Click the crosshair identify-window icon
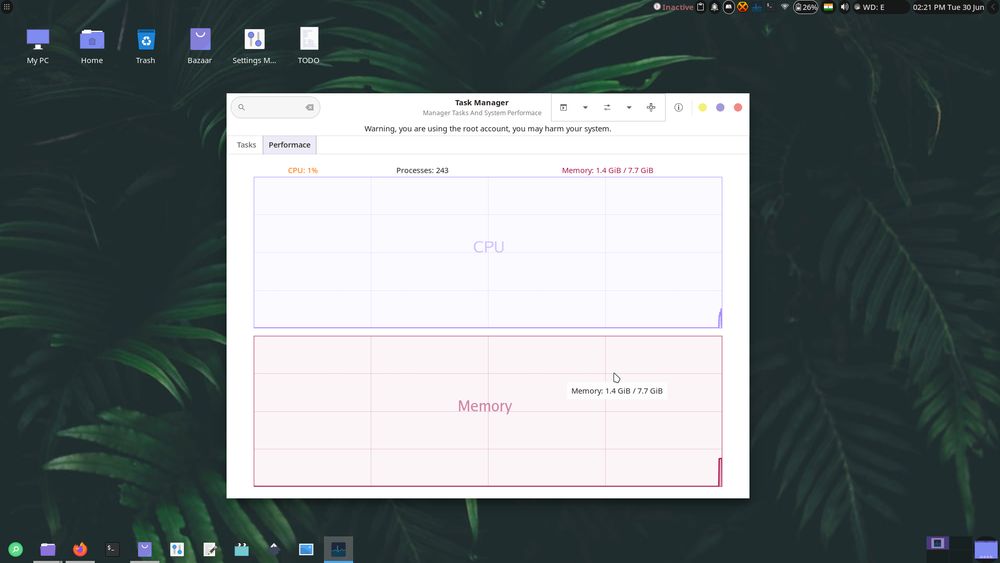The height and width of the screenshot is (563, 1000). [x=651, y=108]
